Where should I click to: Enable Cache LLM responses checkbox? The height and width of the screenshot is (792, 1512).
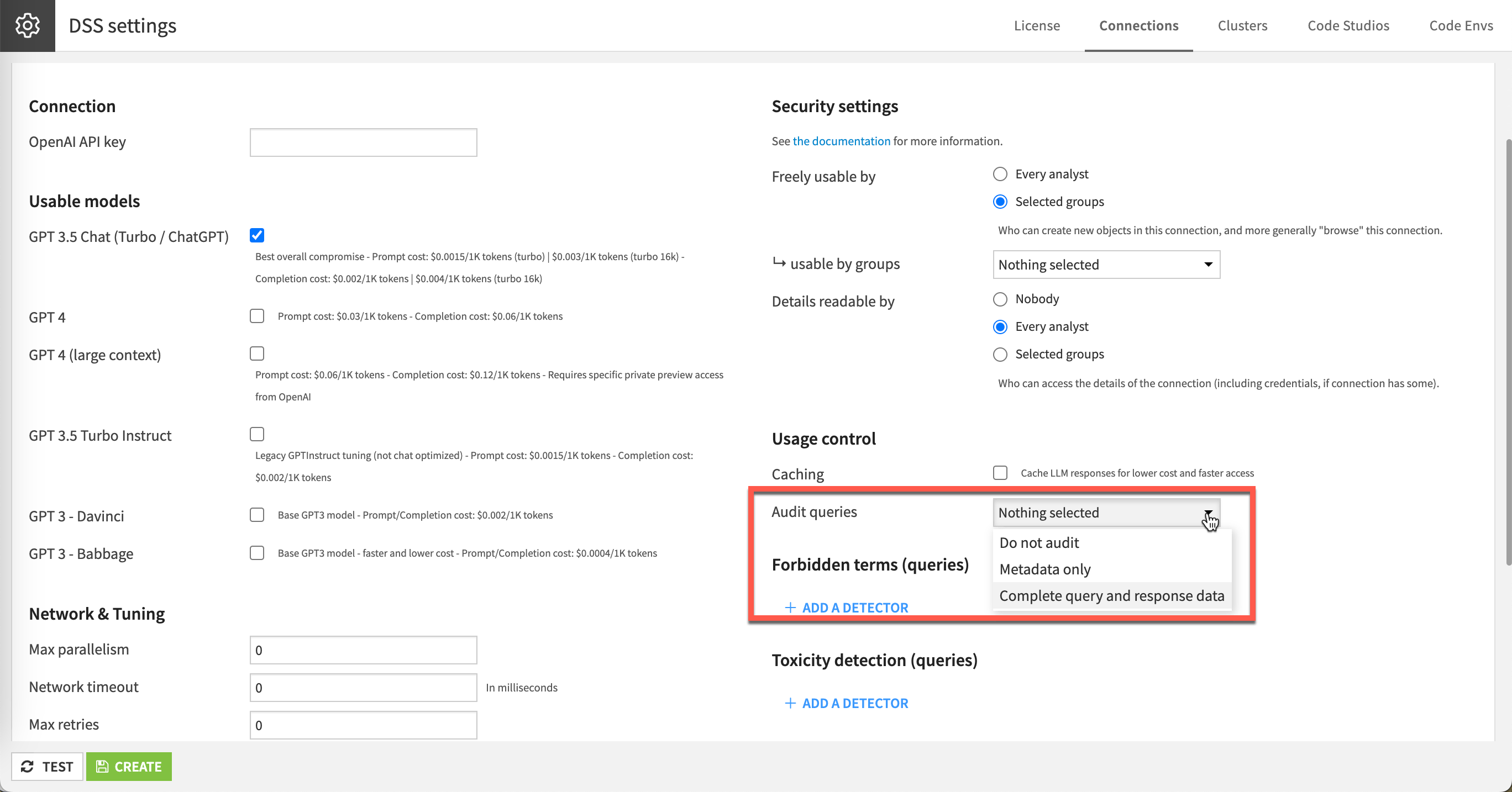pyautogui.click(x=1000, y=473)
